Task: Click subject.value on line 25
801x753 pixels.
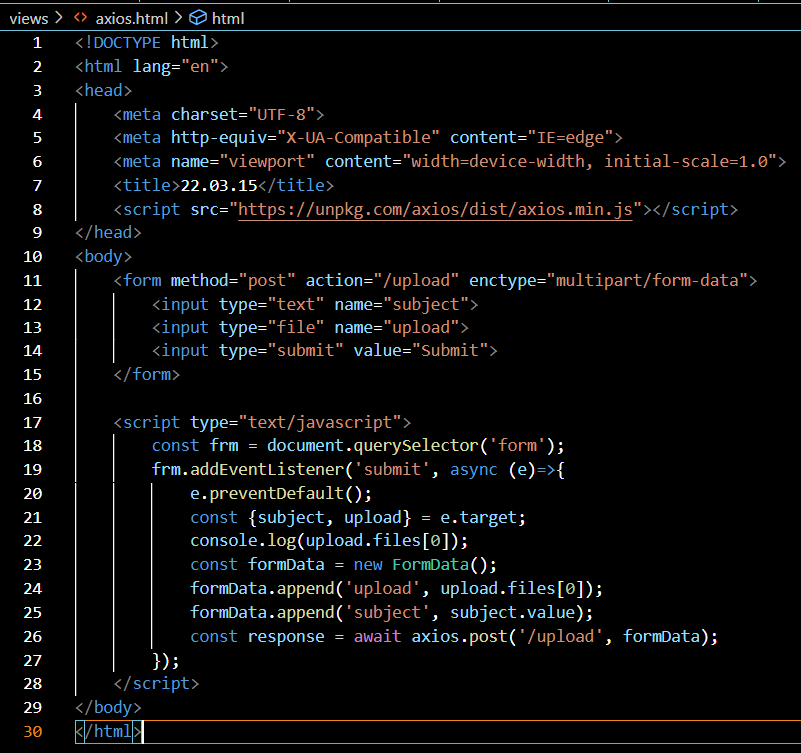Action: pos(512,613)
